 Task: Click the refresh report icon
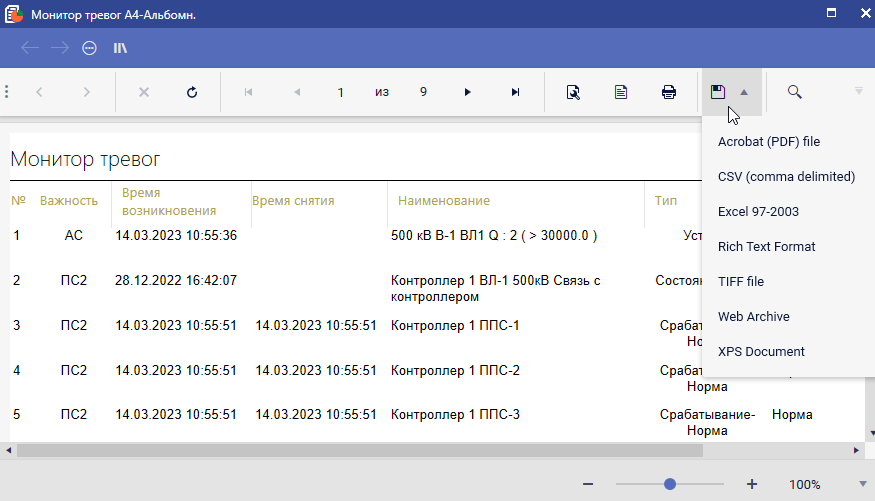tap(192, 92)
